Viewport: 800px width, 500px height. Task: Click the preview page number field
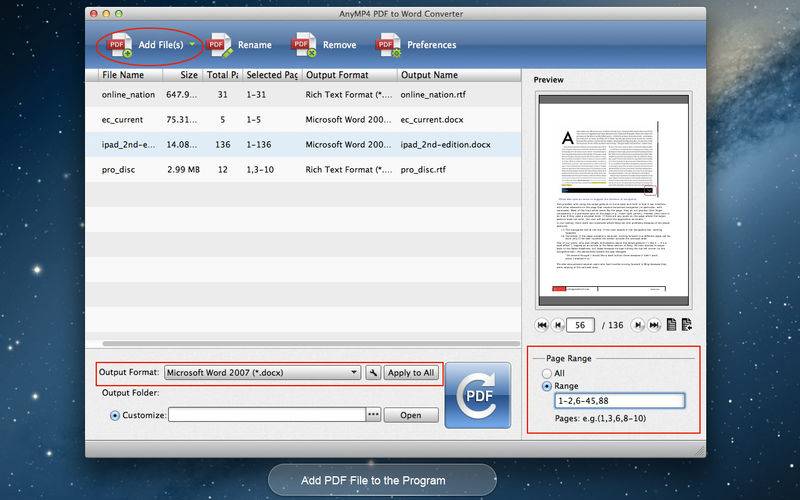580,325
